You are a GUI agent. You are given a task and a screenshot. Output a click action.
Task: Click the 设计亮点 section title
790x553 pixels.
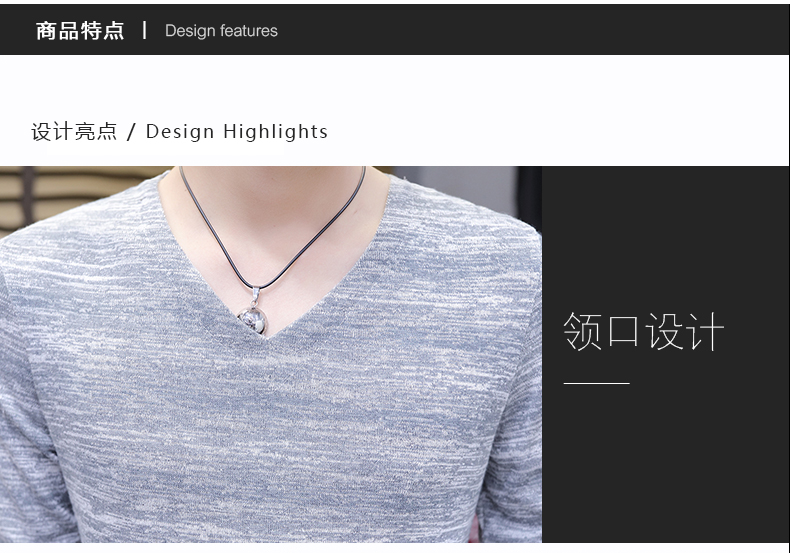click(x=74, y=132)
